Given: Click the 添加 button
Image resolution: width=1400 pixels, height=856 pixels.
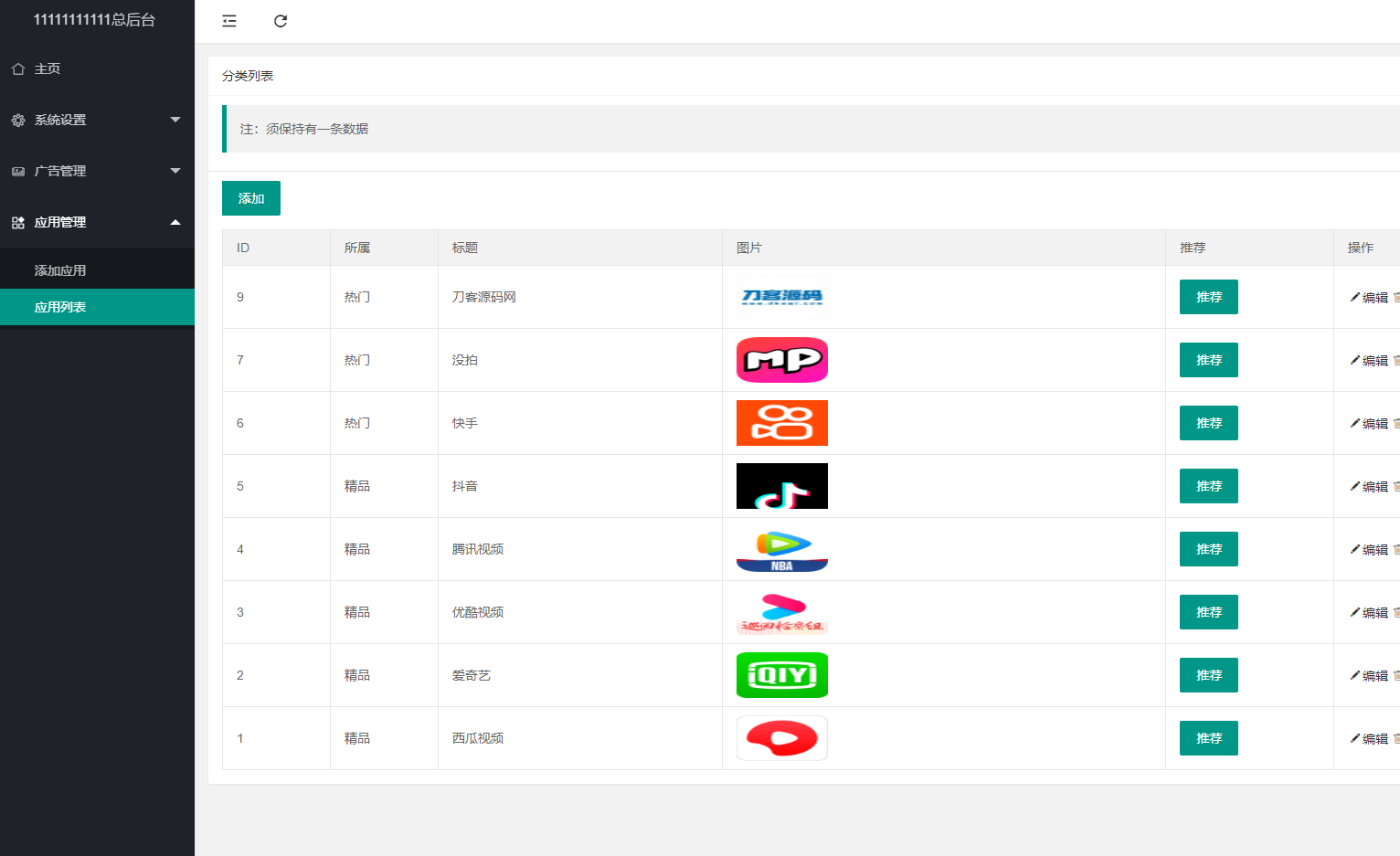Looking at the screenshot, I should click(251, 198).
